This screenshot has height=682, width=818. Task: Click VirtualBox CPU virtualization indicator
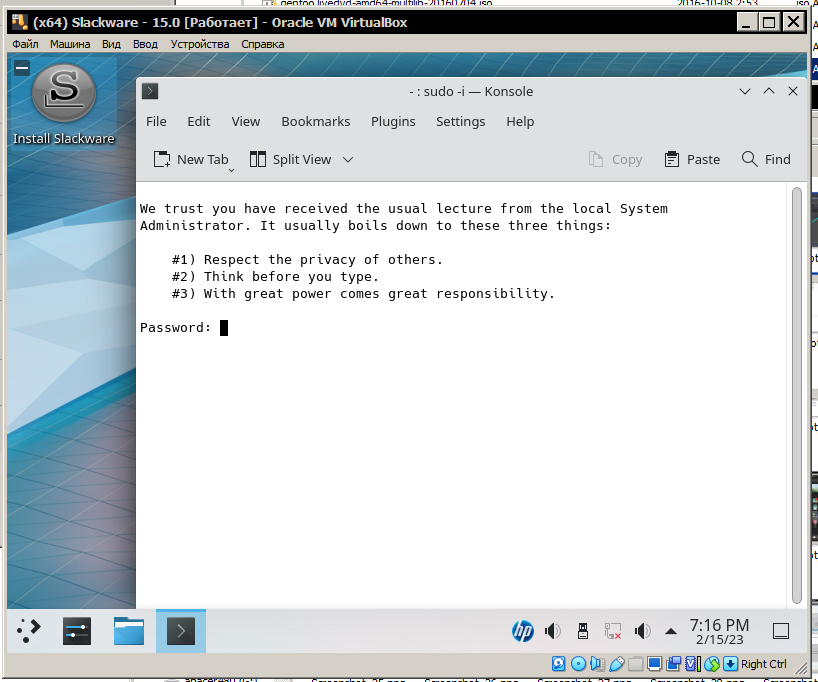[692, 664]
